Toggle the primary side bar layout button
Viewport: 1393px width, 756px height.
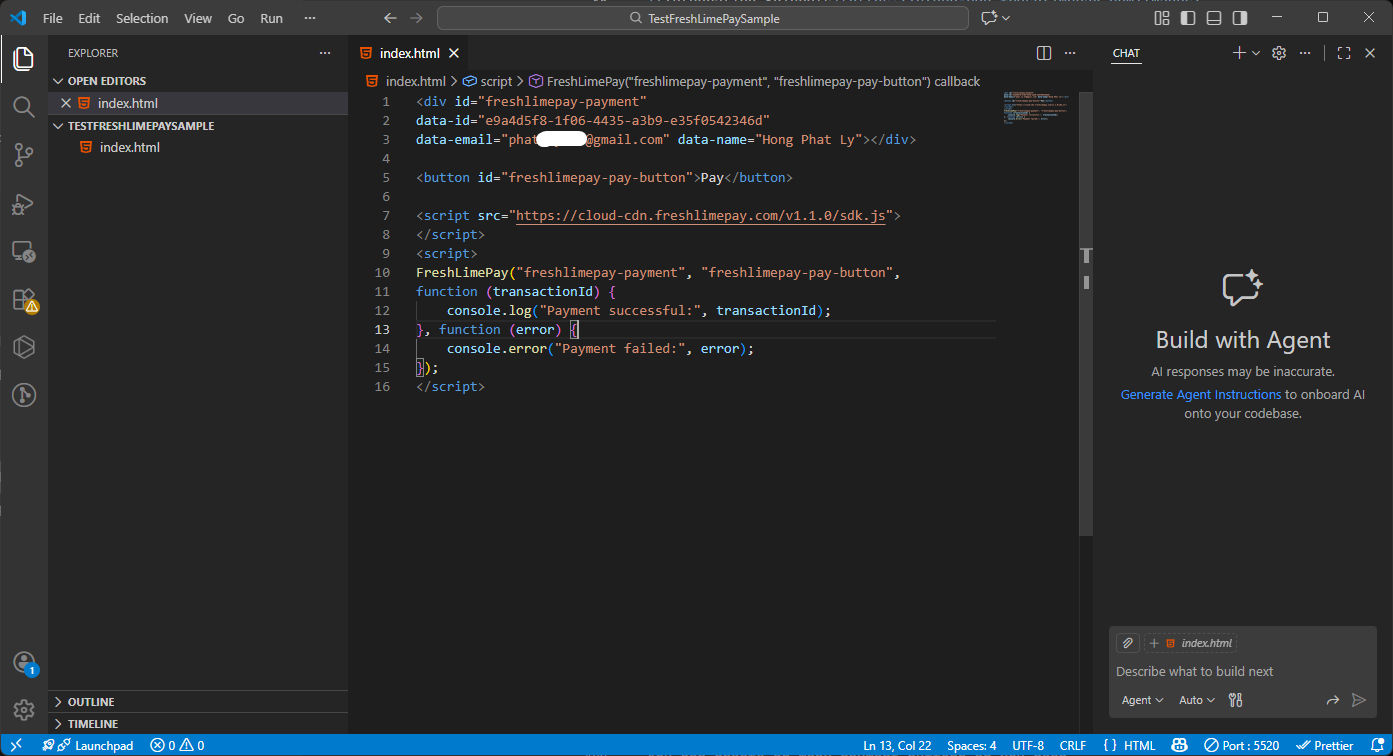click(x=1188, y=18)
